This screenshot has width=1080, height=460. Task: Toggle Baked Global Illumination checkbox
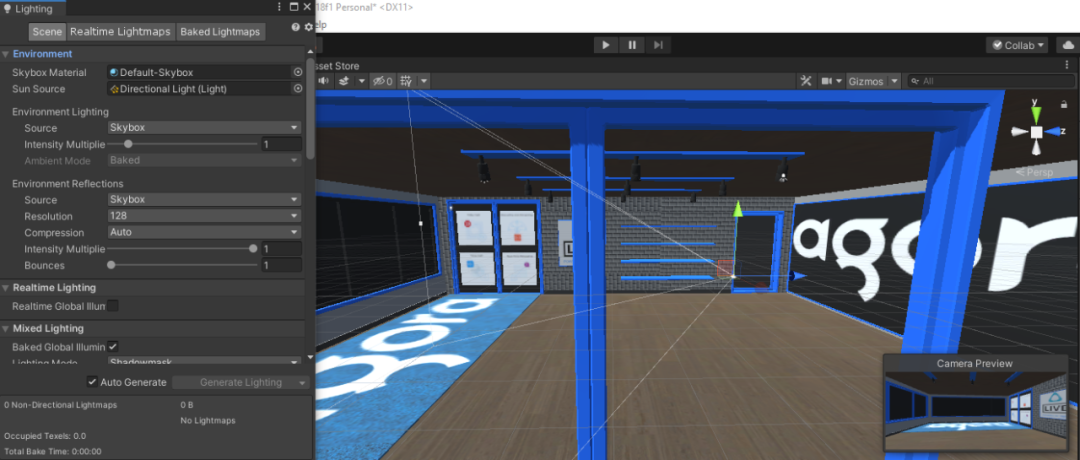click(112, 346)
